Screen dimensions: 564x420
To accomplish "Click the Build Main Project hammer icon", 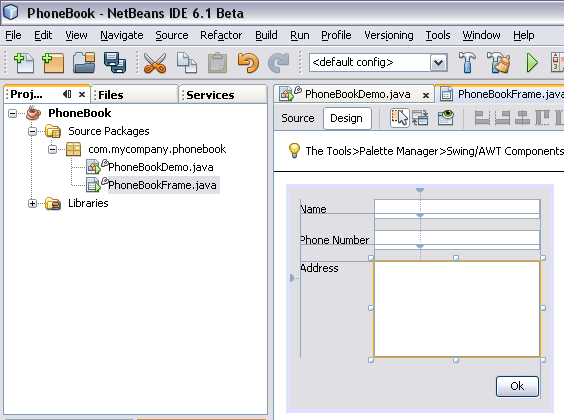I will (467, 63).
